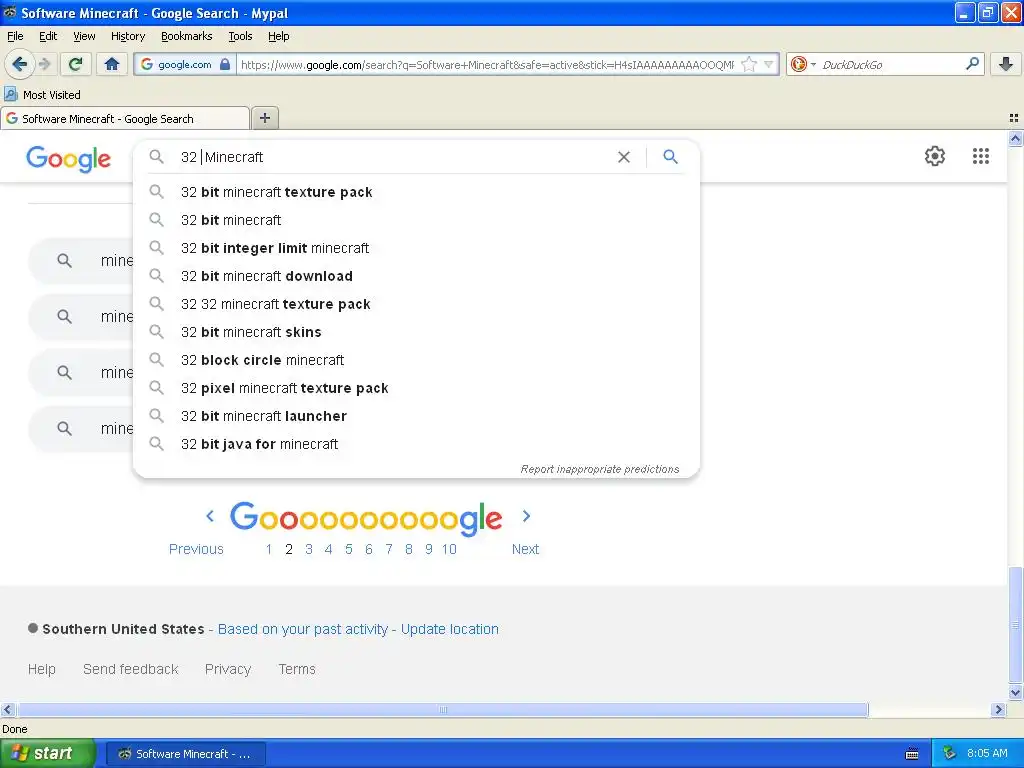Open the Help footer link
The width and height of the screenshot is (1024, 768).
pyautogui.click(x=42, y=669)
